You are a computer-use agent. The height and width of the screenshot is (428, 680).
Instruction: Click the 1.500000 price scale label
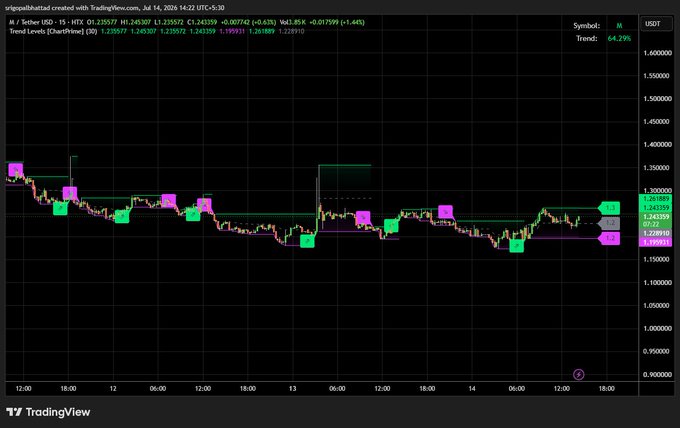(657, 99)
